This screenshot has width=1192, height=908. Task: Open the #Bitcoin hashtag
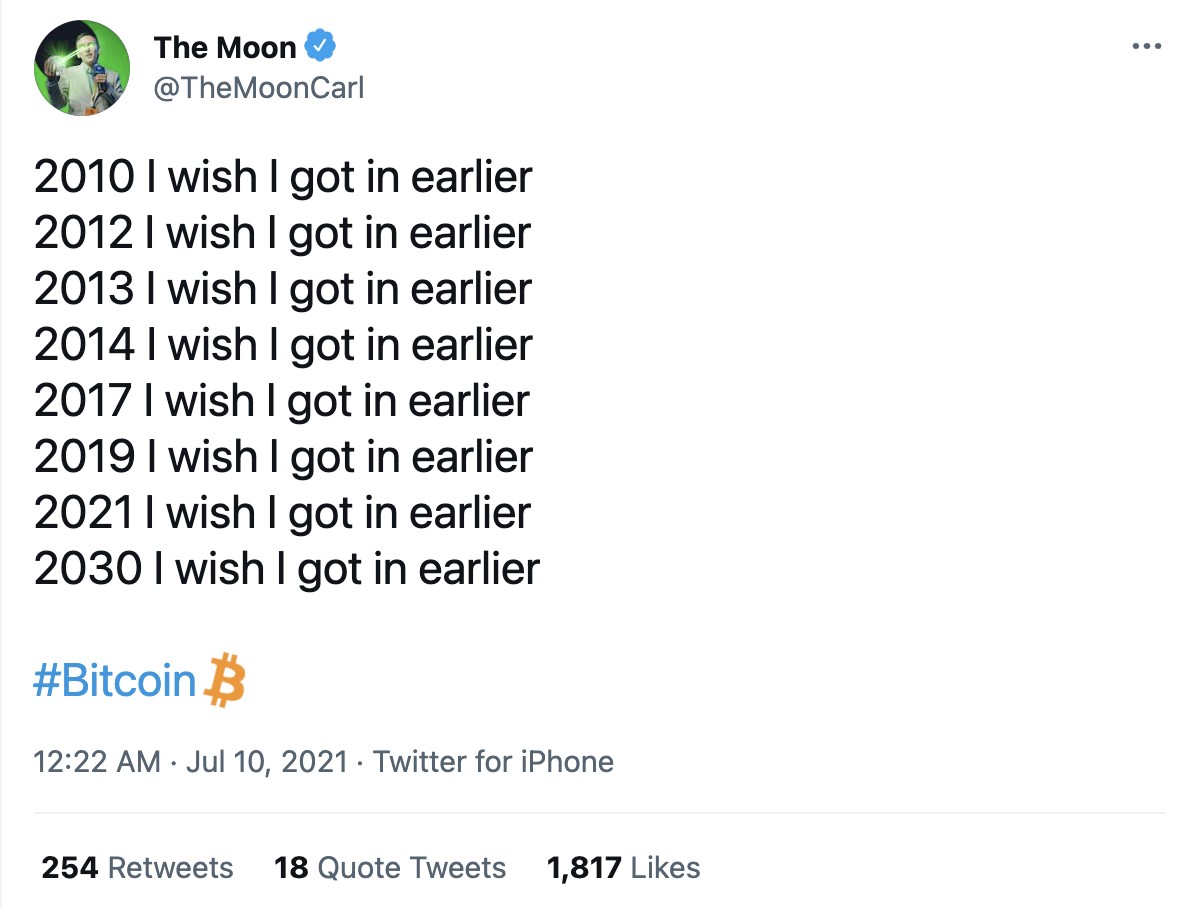pyautogui.click(x=115, y=681)
